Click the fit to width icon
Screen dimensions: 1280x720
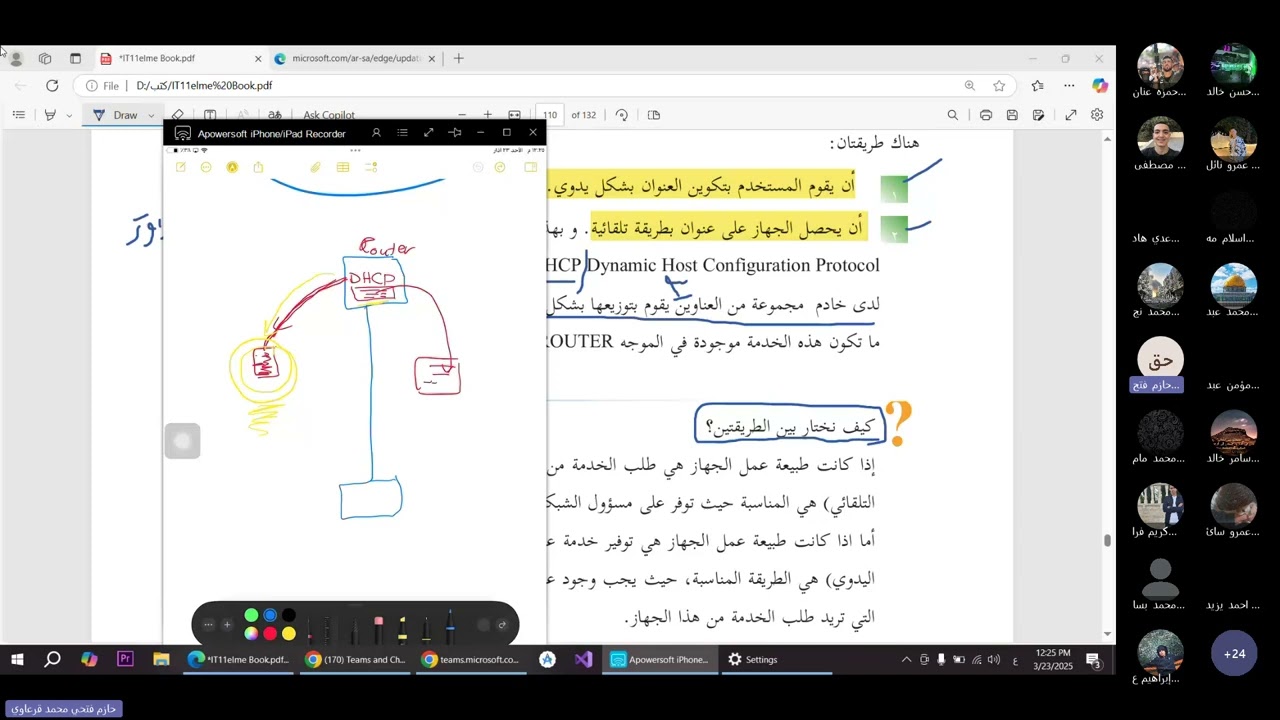click(514, 115)
